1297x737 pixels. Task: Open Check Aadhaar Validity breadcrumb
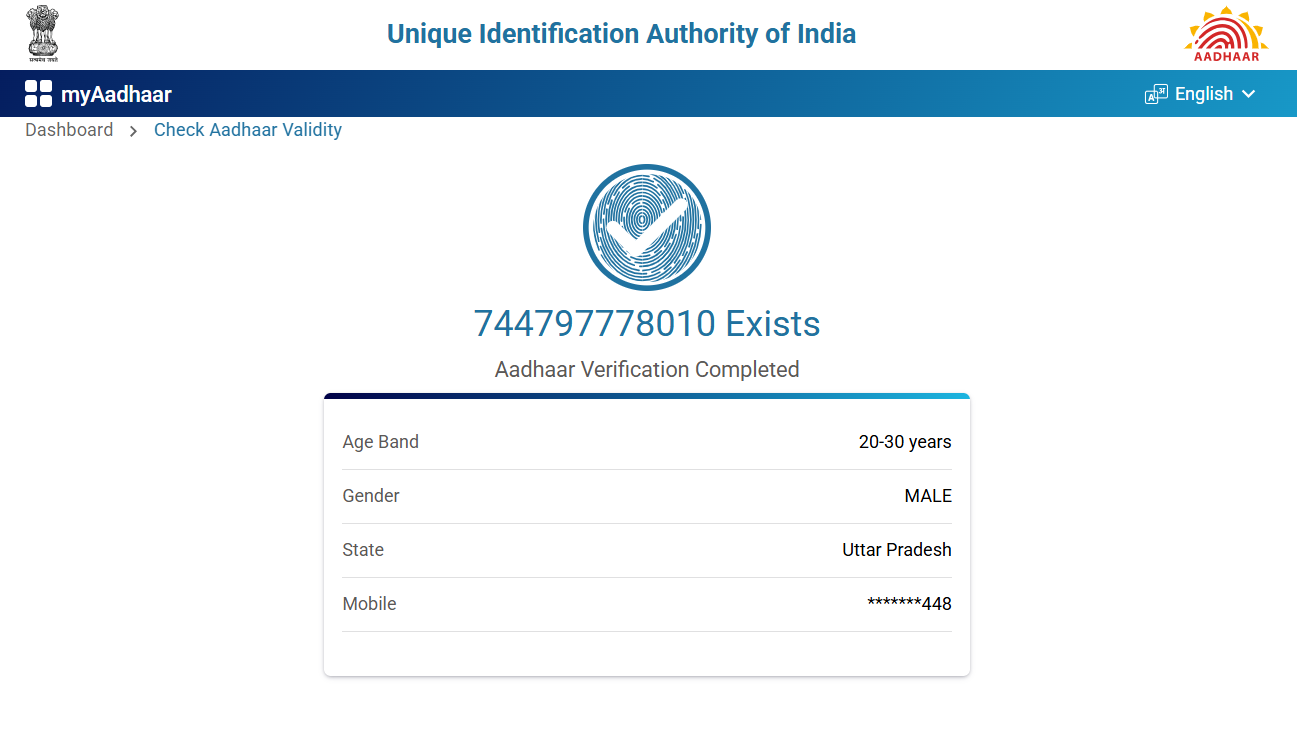click(x=248, y=130)
